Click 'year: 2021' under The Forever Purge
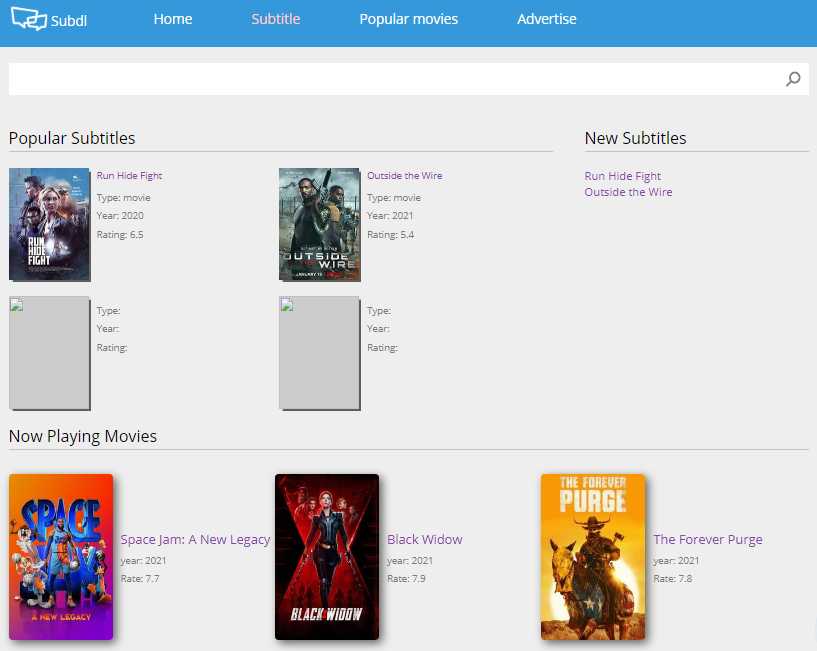This screenshot has width=817, height=651. tap(676, 561)
